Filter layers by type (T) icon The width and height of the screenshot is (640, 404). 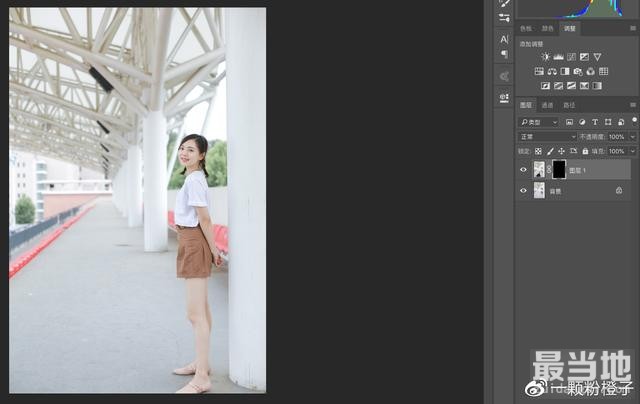point(595,122)
